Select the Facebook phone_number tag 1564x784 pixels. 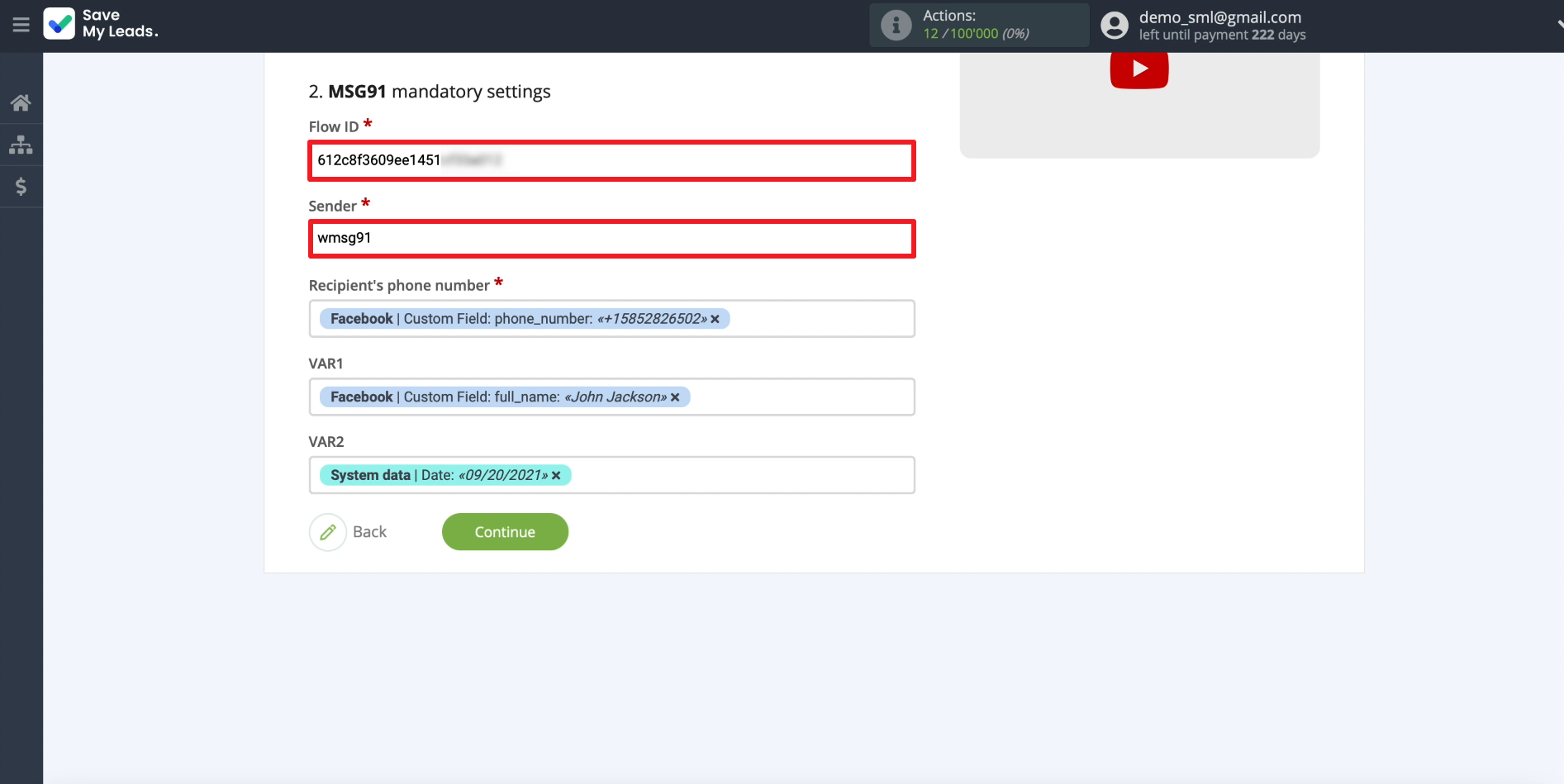click(x=525, y=319)
